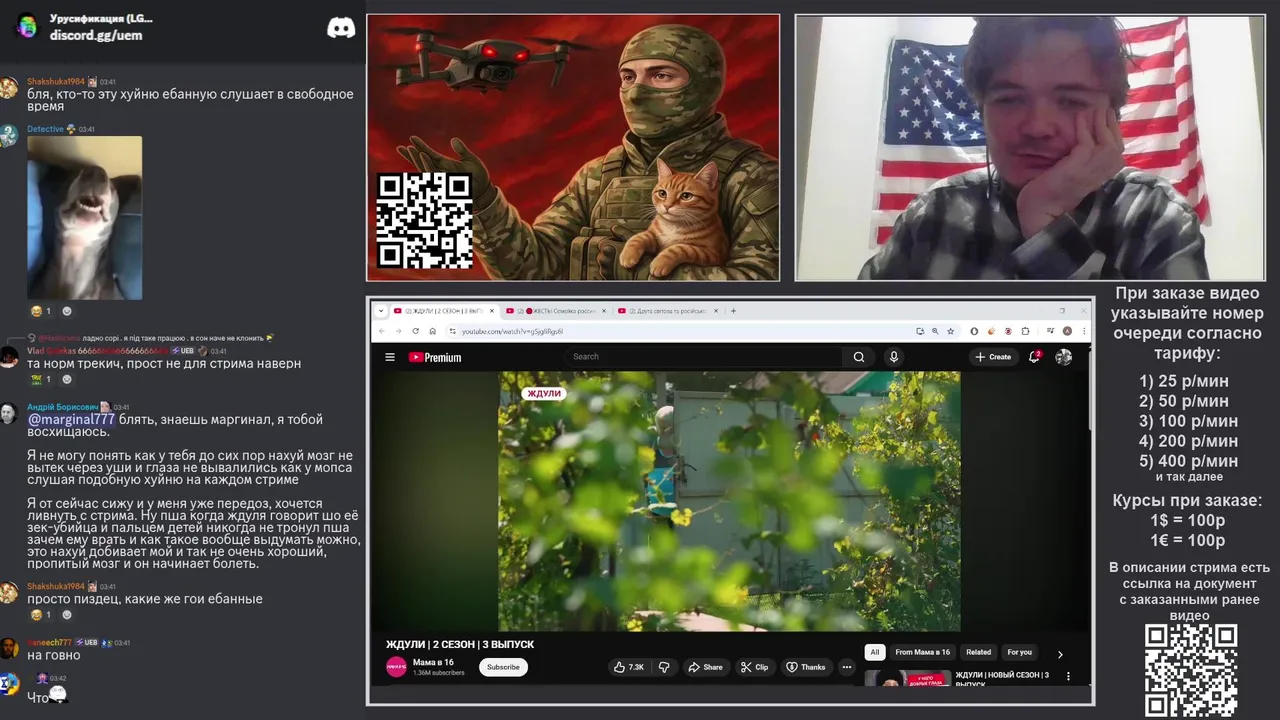Screen dimensions: 1280x720
Task: Open the recommended video options menu
Action: [x=1068, y=676]
